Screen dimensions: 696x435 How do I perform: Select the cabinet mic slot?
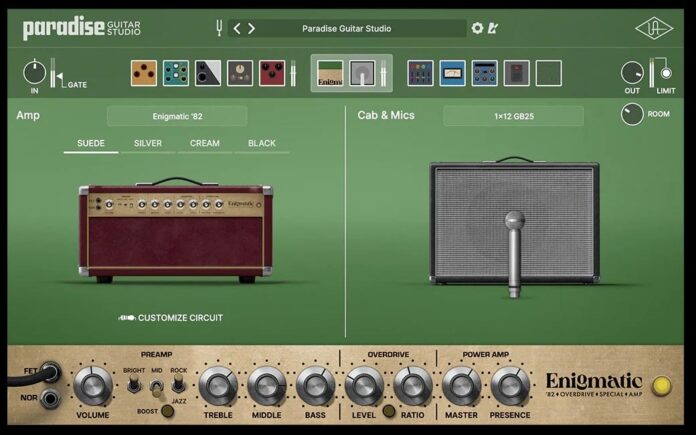point(363,74)
